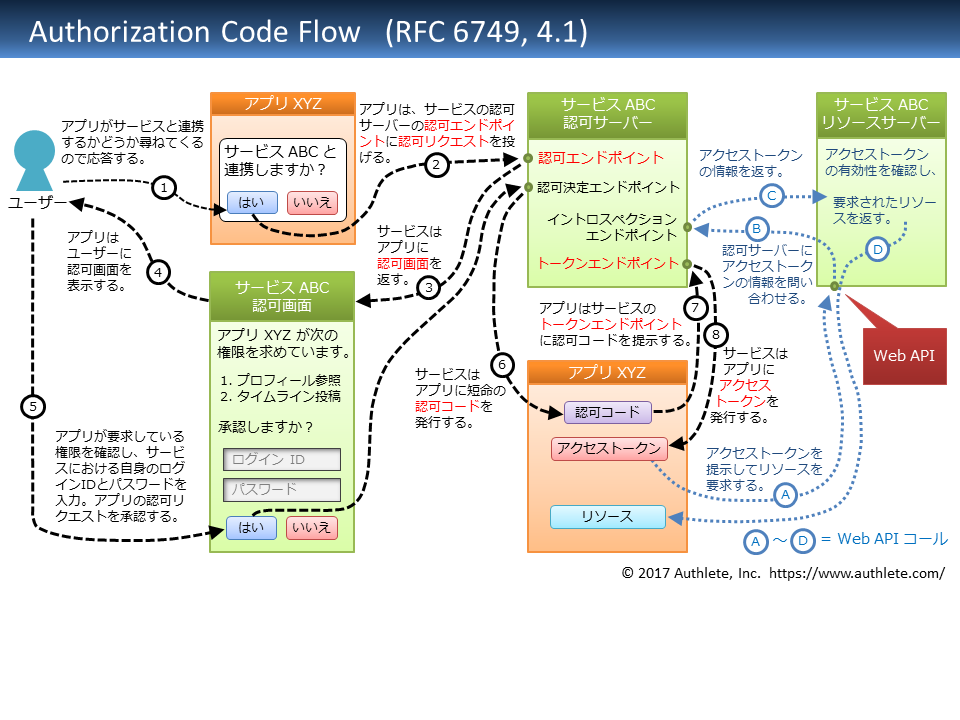The height and width of the screenshot is (720, 960).
Task: Click the green dot beside イントロスペクション エンドポイント
Action: click(x=688, y=227)
